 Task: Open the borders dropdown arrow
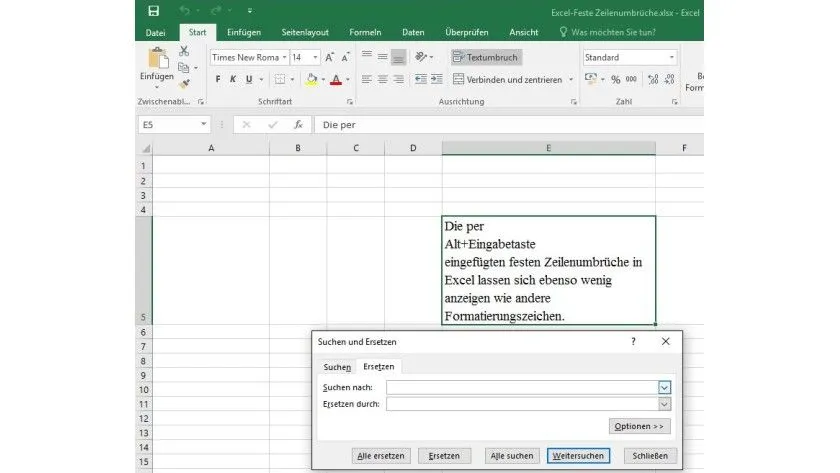click(292, 79)
